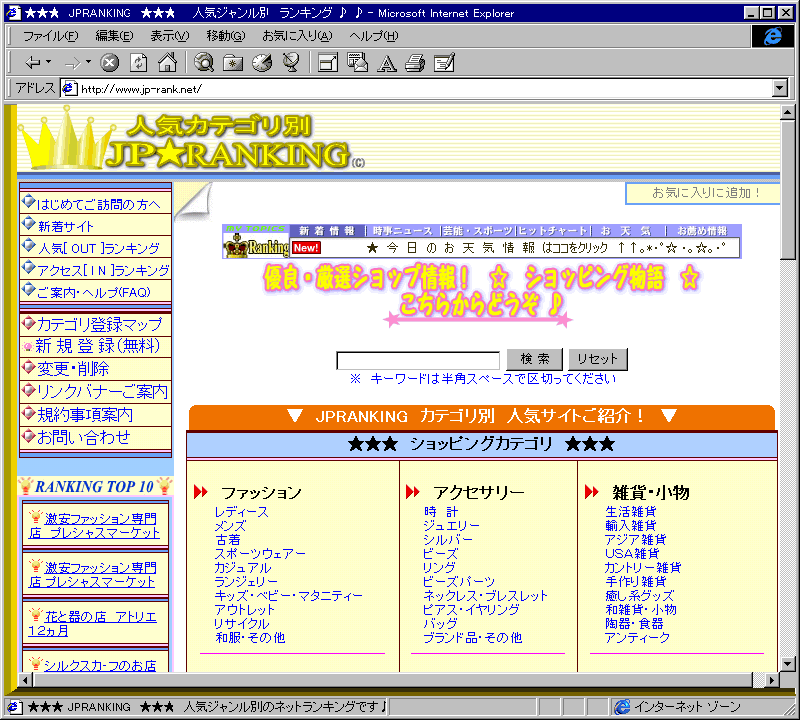This screenshot has width=800, height=720.
Task: Select the 時事ニュース topics tab
Action: pyautogui.click(x=403, y=231)
